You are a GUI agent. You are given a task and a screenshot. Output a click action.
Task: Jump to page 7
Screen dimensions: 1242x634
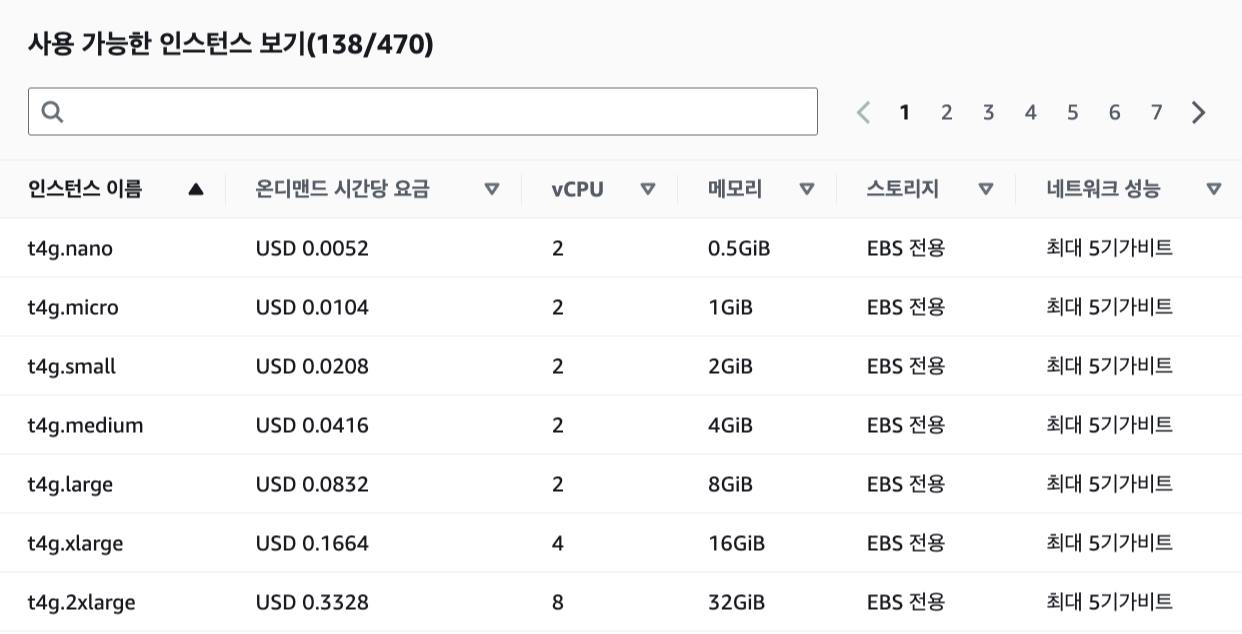(1156, 112)
